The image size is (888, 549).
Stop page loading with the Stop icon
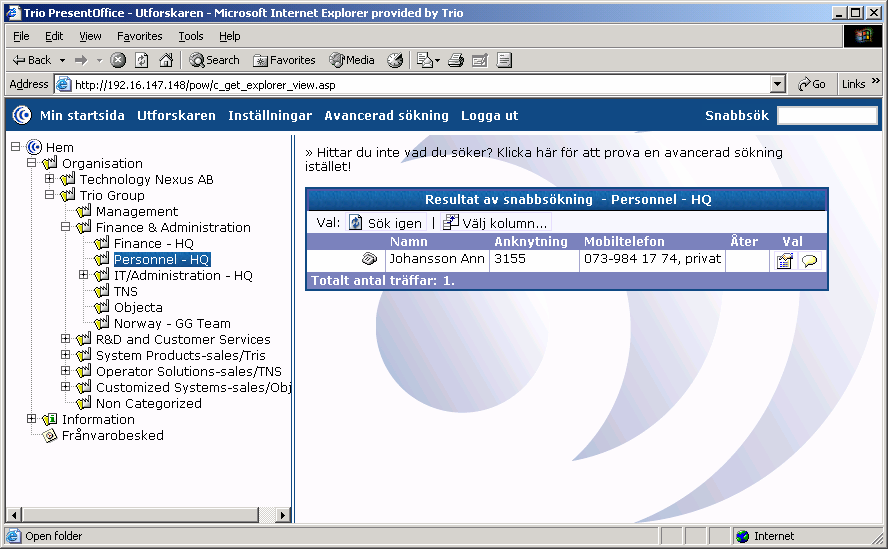(x=118, y=60)
